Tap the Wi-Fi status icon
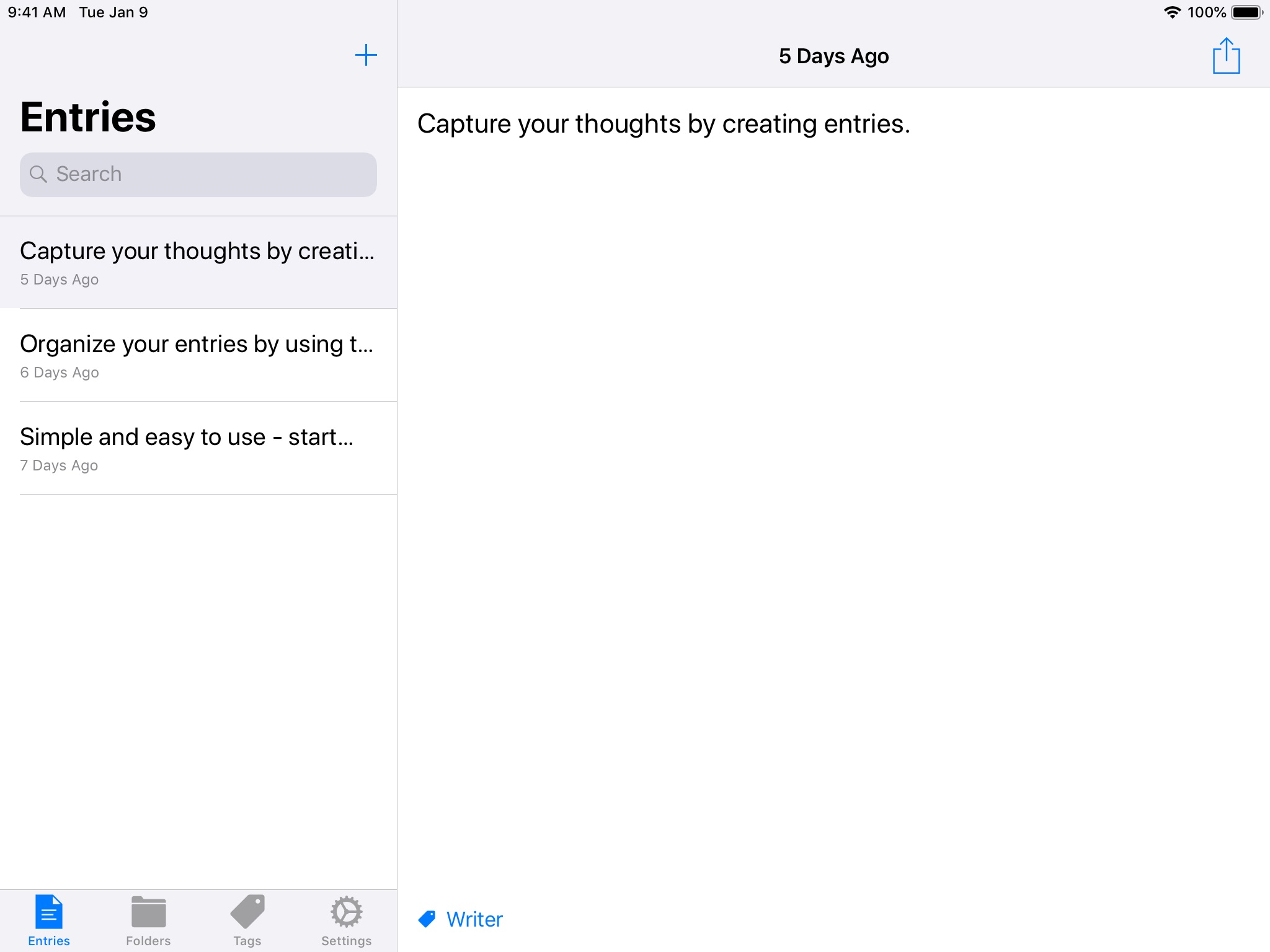Viewport: 1270px width, 952px height. pos(1172,12)
